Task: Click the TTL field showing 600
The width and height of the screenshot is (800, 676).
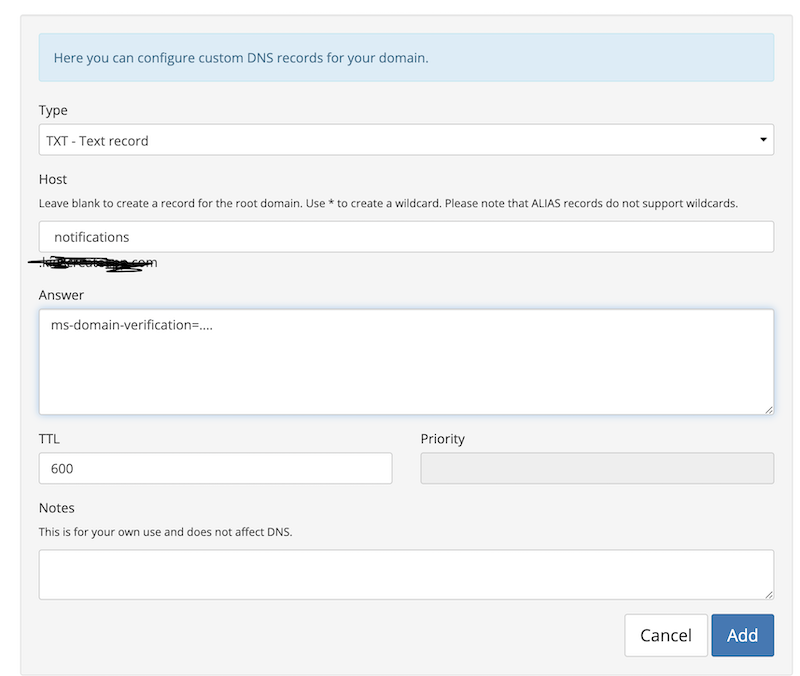Action: pos(215,468)
